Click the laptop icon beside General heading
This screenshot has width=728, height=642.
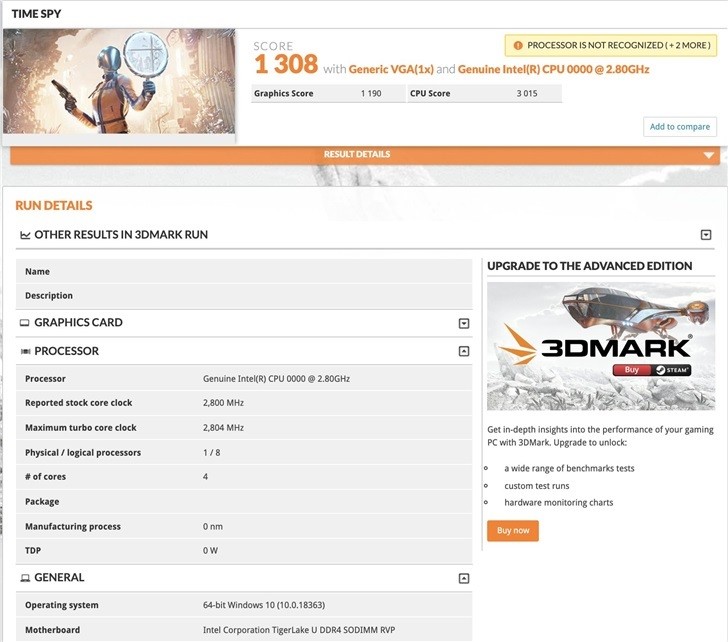pyautogui.click(x=25, y=578)
